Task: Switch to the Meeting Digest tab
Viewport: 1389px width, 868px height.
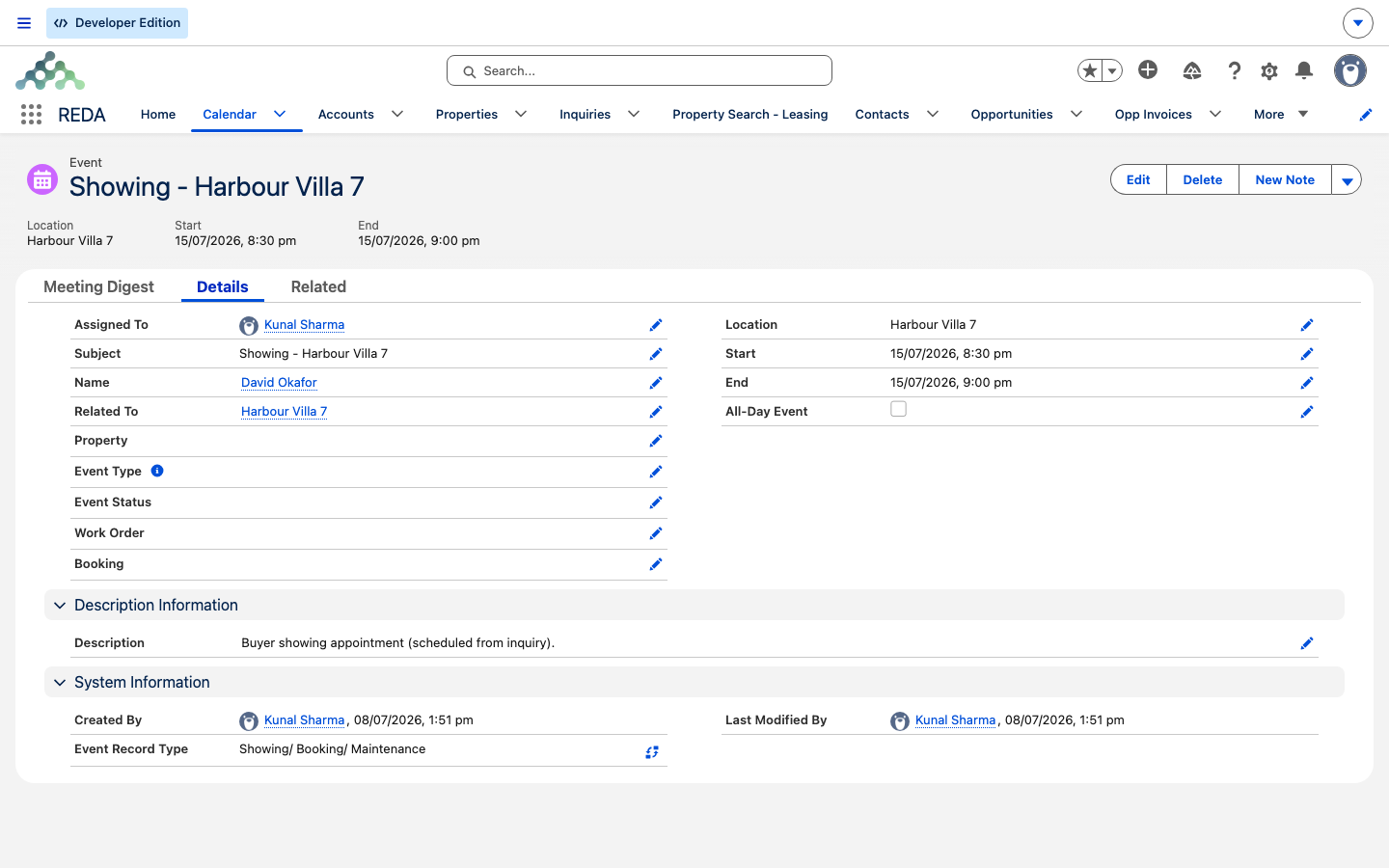Action: point(98,286)
